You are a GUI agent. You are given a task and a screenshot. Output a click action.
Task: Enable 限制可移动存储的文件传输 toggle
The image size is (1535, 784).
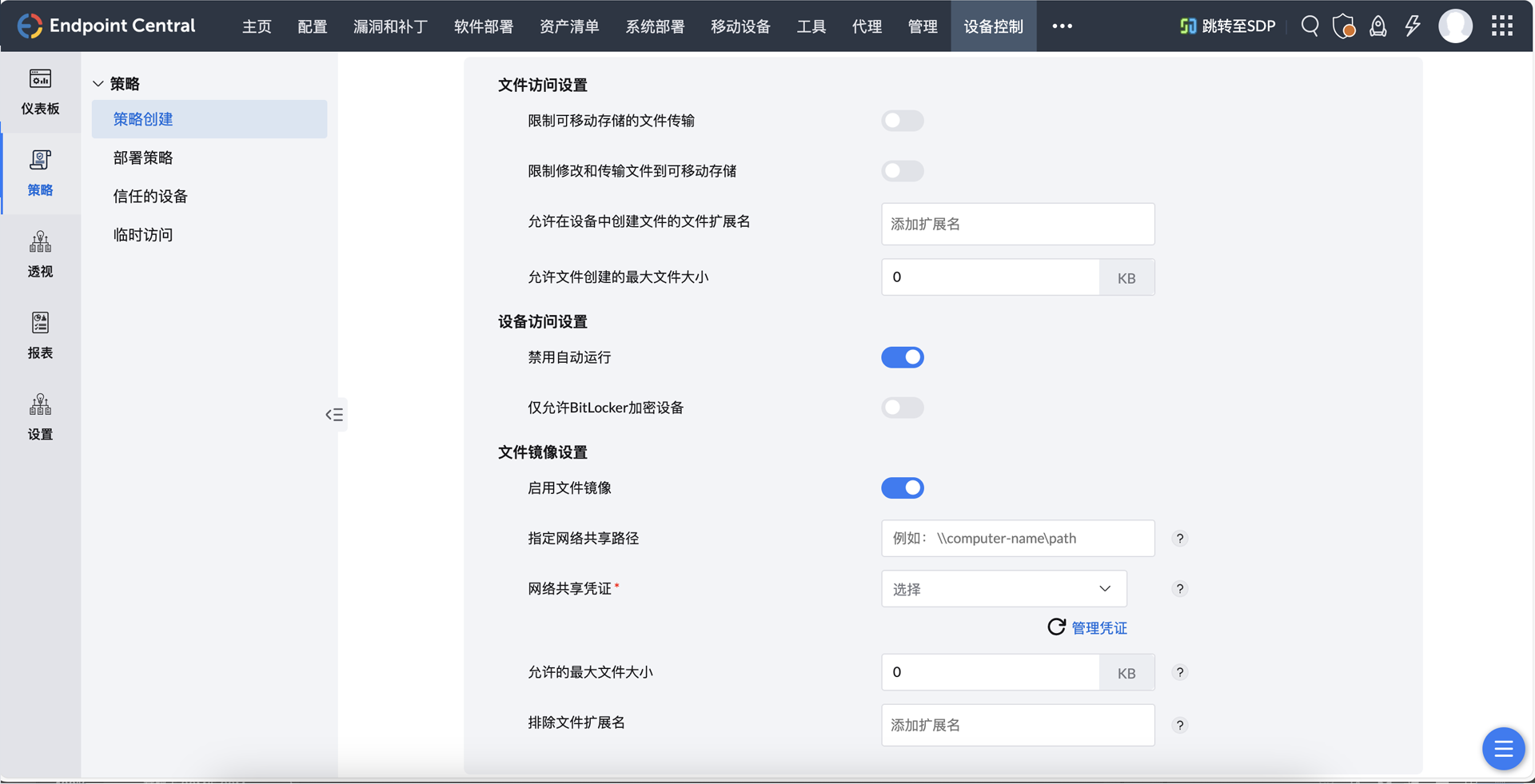902,121
